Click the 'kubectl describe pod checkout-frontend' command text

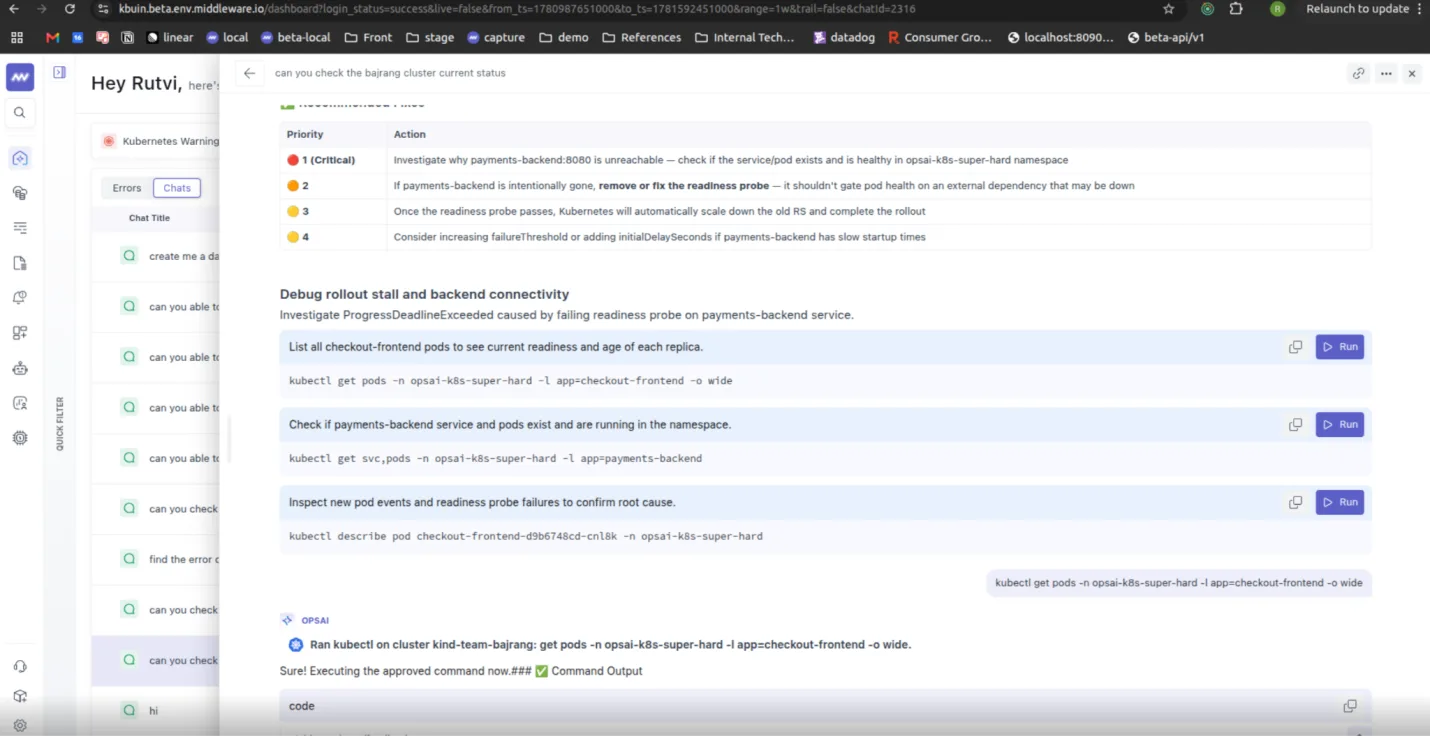click(x=525, y=536)
